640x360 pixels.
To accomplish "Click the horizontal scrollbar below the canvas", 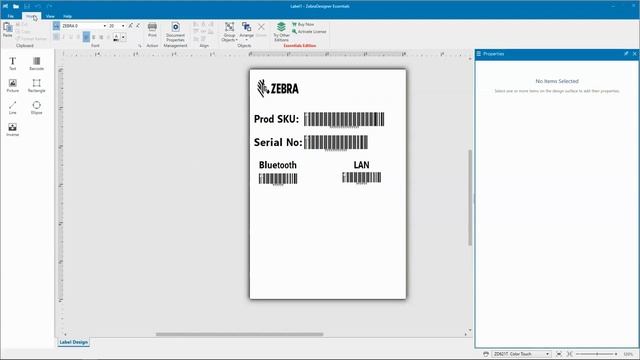I will coord(240,334).
